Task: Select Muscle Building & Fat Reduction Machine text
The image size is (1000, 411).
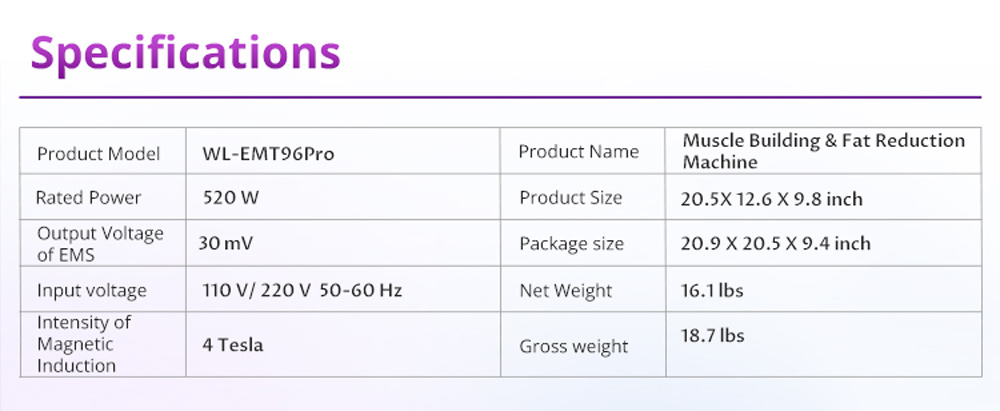Action: (823, 151)
